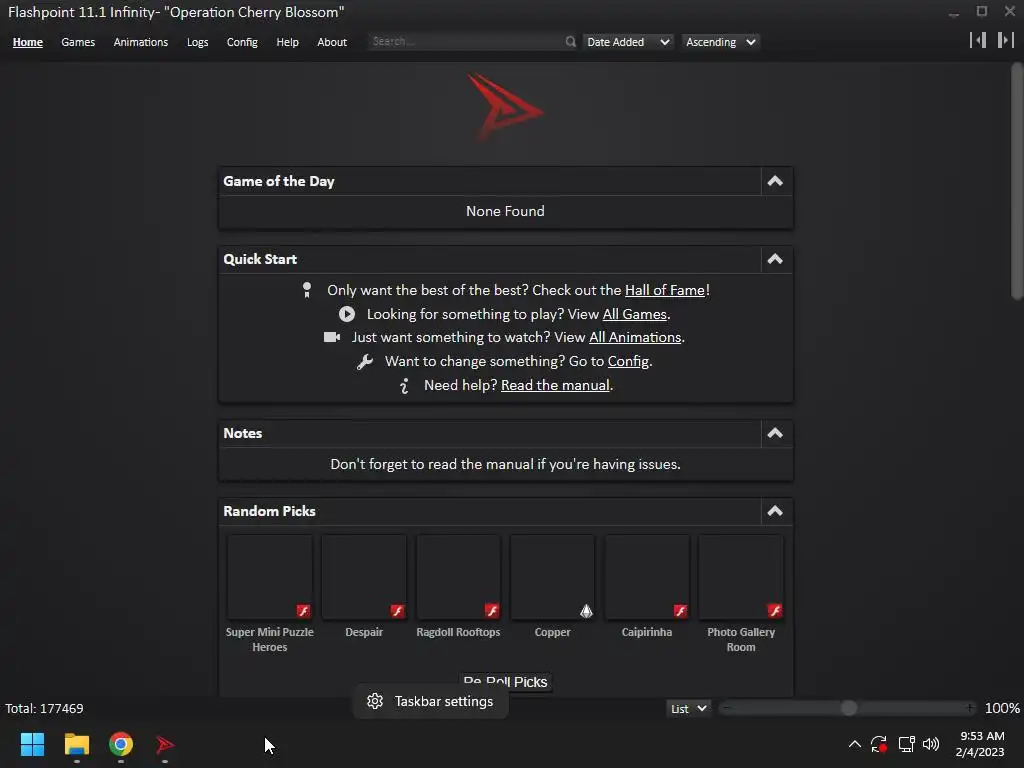This screenshot has height=768, width=1024.
Task: Click the play icon beside All Games
Action: click(x=347, y=314)
